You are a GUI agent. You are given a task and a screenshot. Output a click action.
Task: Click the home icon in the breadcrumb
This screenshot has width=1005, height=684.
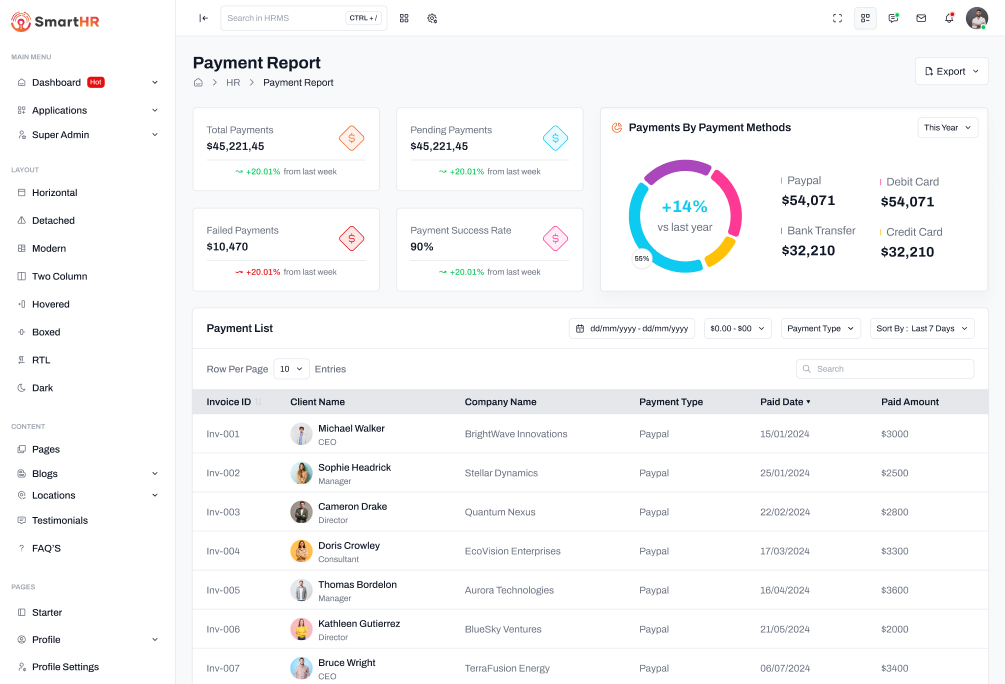coord(199,83)
